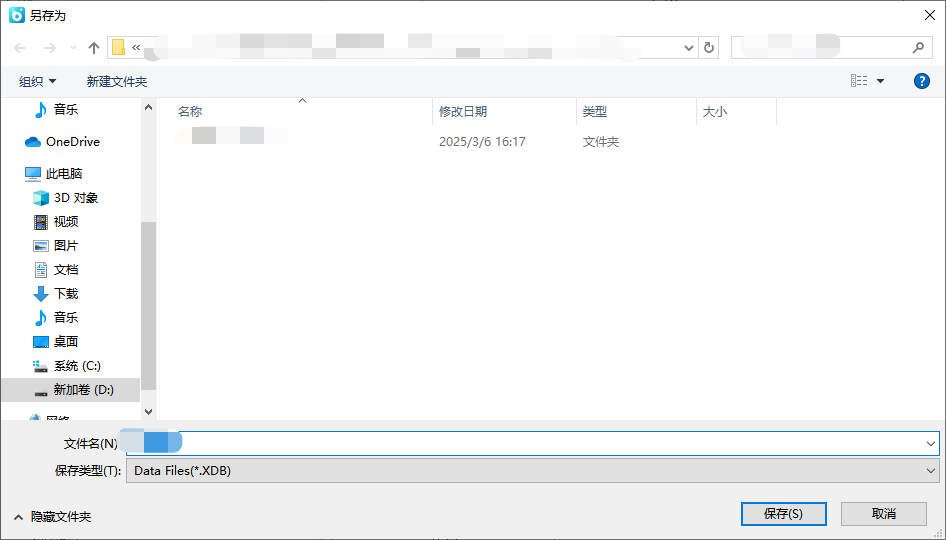Open the recent locations dropdown arrow
The width and height of the screenshot is (946, 540).
pos(73,48)
